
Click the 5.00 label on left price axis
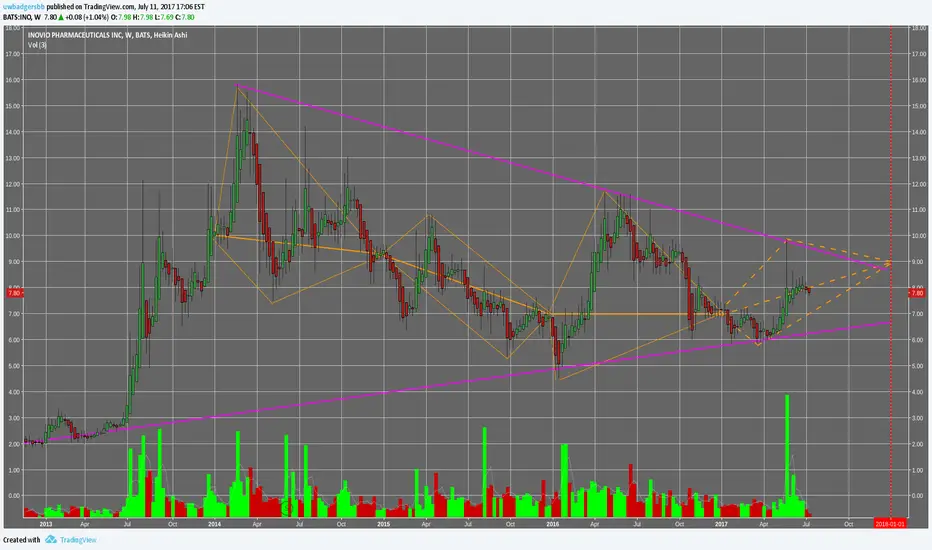click(x=13, y=366)
